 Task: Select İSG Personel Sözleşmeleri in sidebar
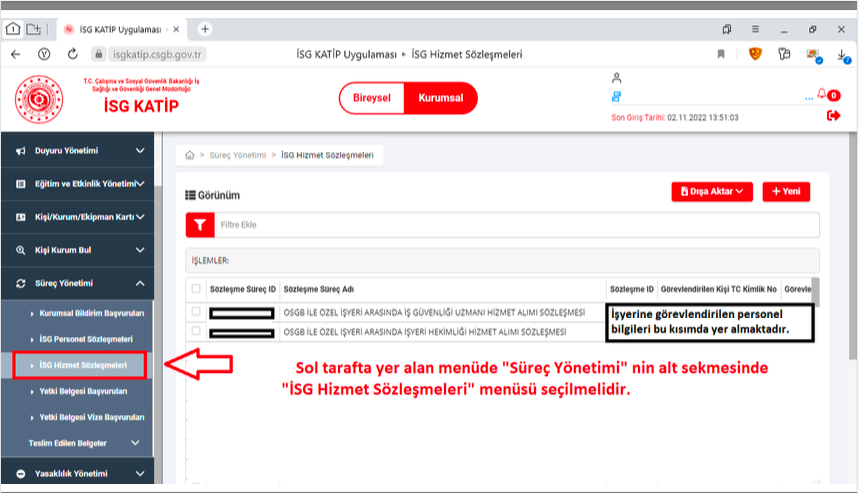click(x=85, y=339)
